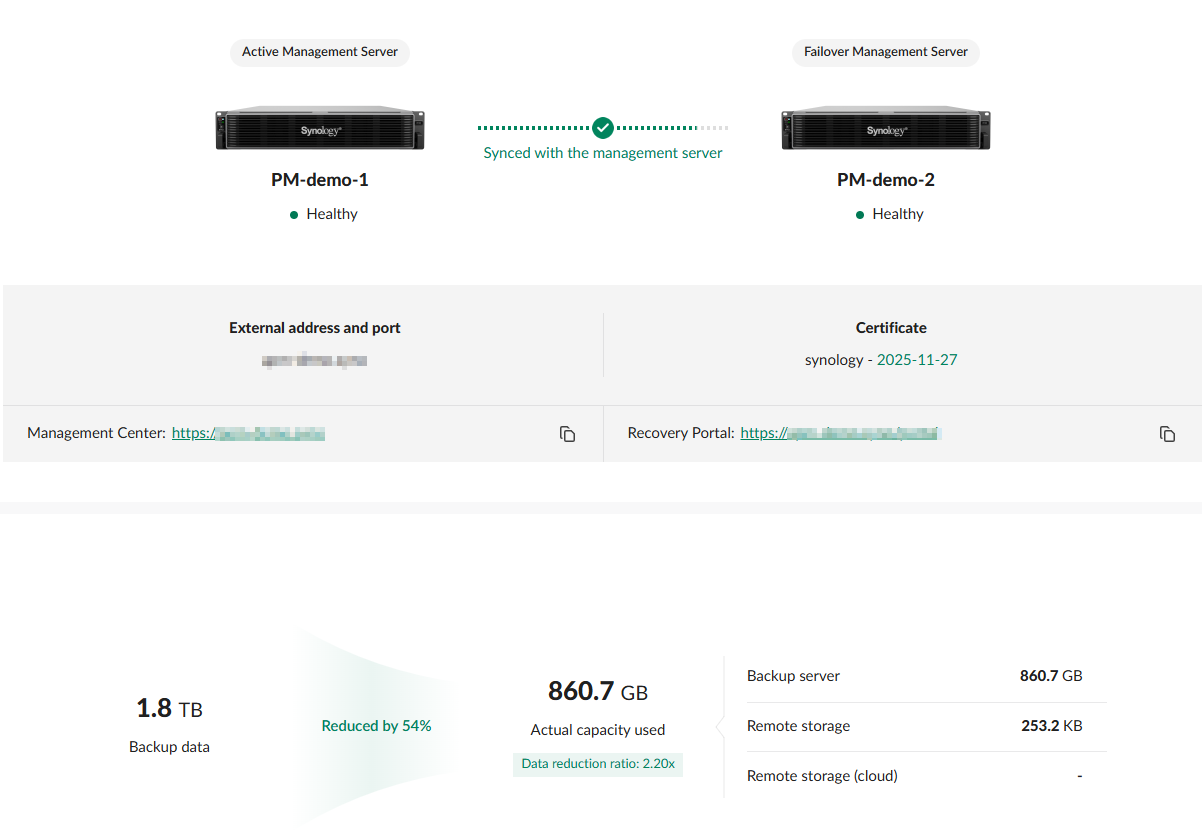This screenshot has height=840, width=1202.
Task: Click the Active Management Server badge
Action: pos(320,52)
